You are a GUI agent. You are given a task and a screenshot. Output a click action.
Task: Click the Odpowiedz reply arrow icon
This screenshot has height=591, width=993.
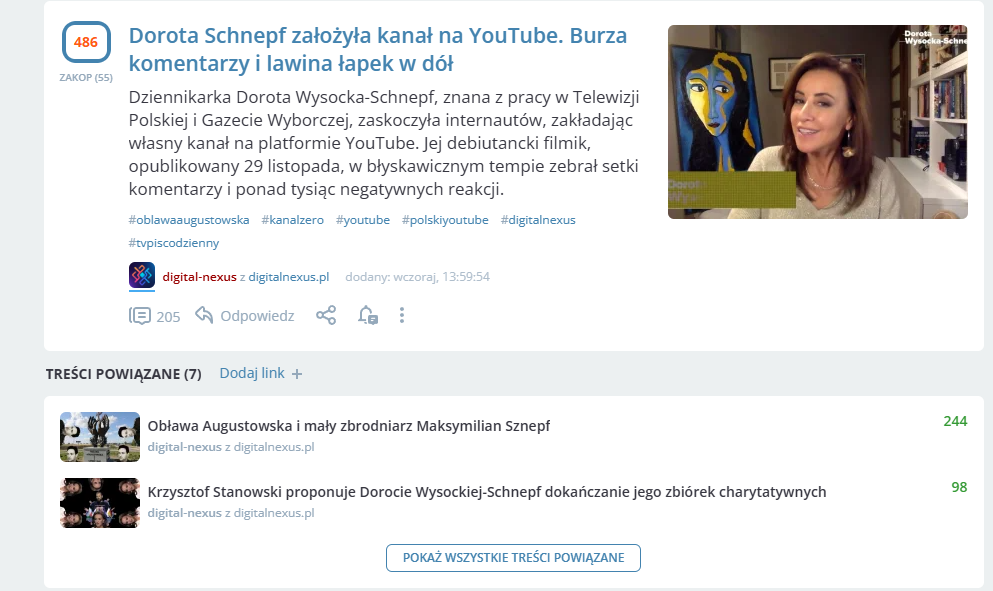click(205, 316)
